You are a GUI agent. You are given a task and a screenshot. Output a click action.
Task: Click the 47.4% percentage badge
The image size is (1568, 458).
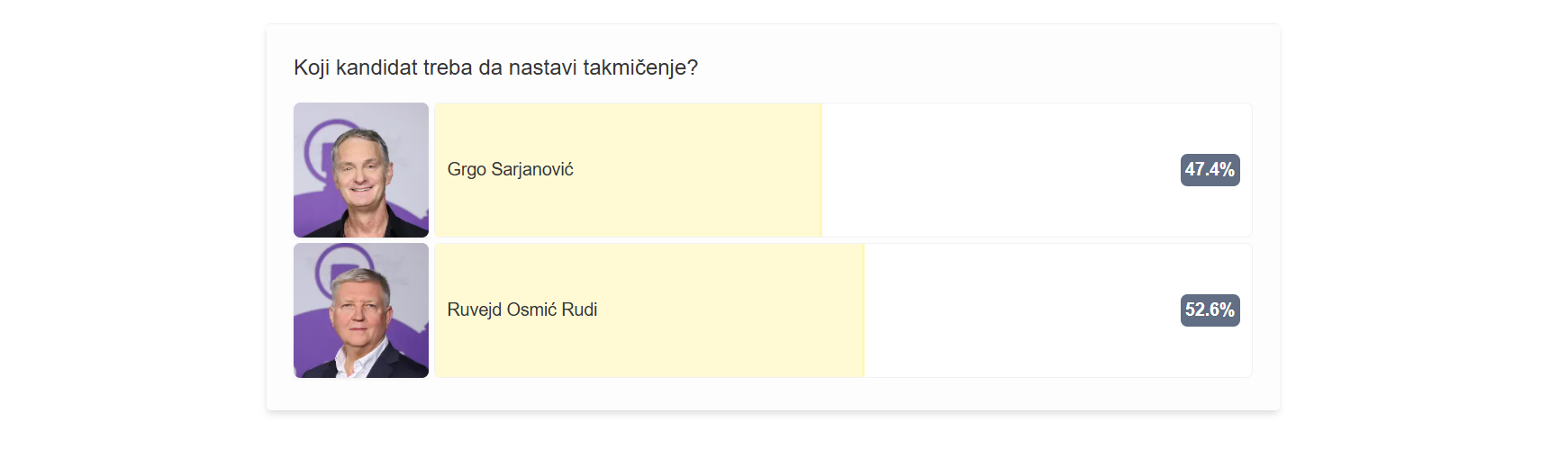[1210, 169]
